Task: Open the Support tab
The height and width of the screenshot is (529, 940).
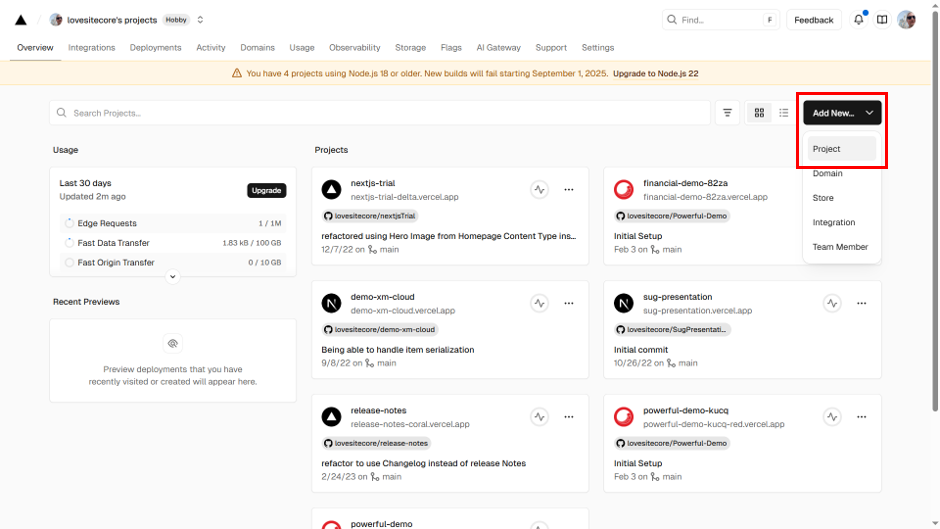Action: point(551,47)
